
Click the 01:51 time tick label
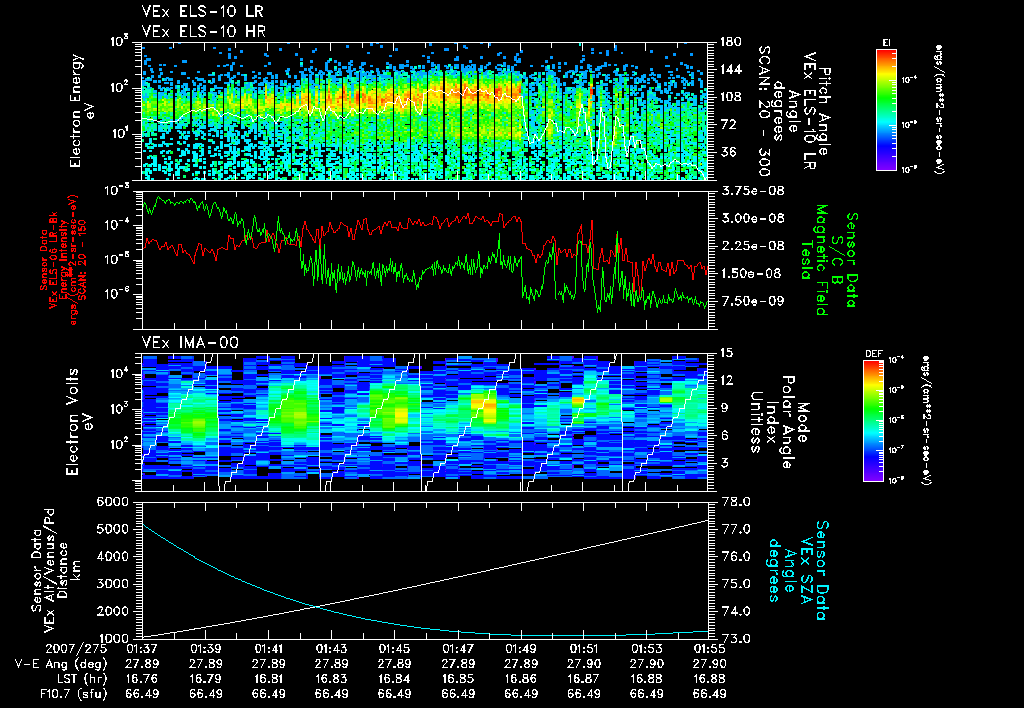[584, 649]
